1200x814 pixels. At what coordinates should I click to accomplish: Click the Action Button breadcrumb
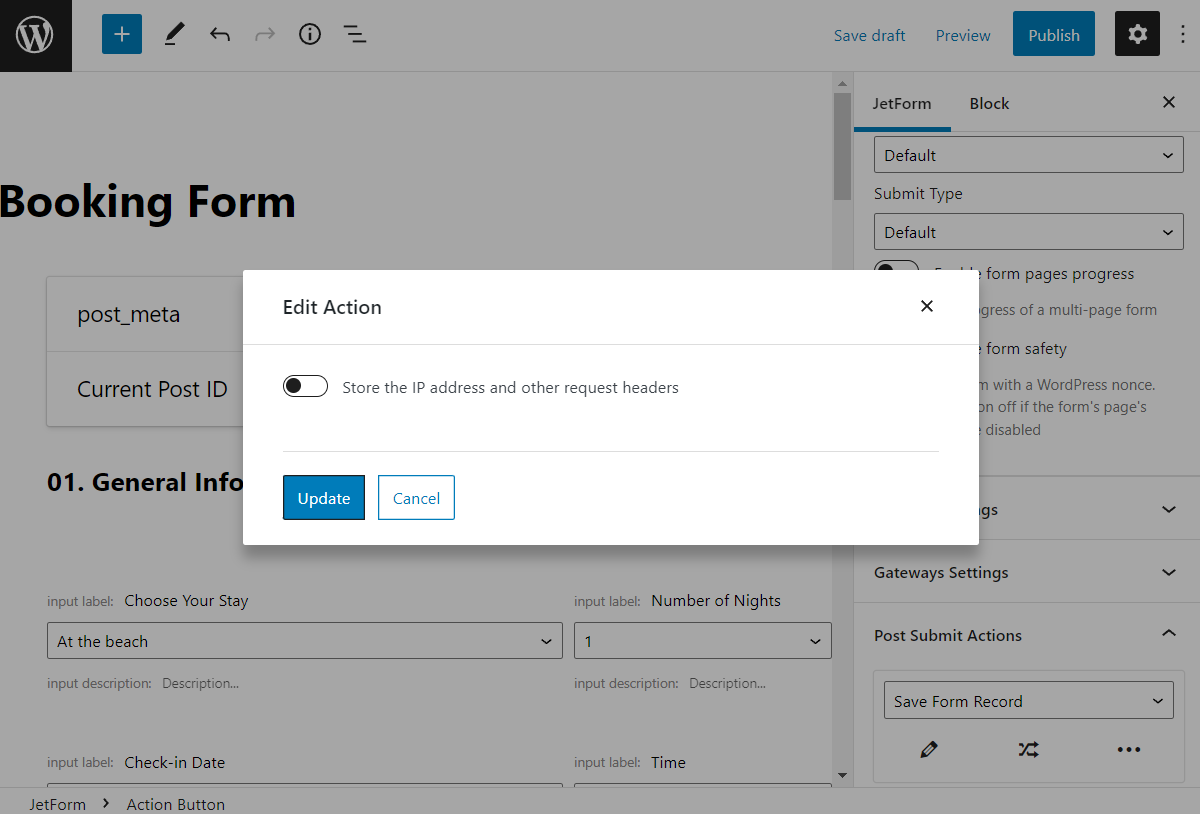[x=175, y=804]
